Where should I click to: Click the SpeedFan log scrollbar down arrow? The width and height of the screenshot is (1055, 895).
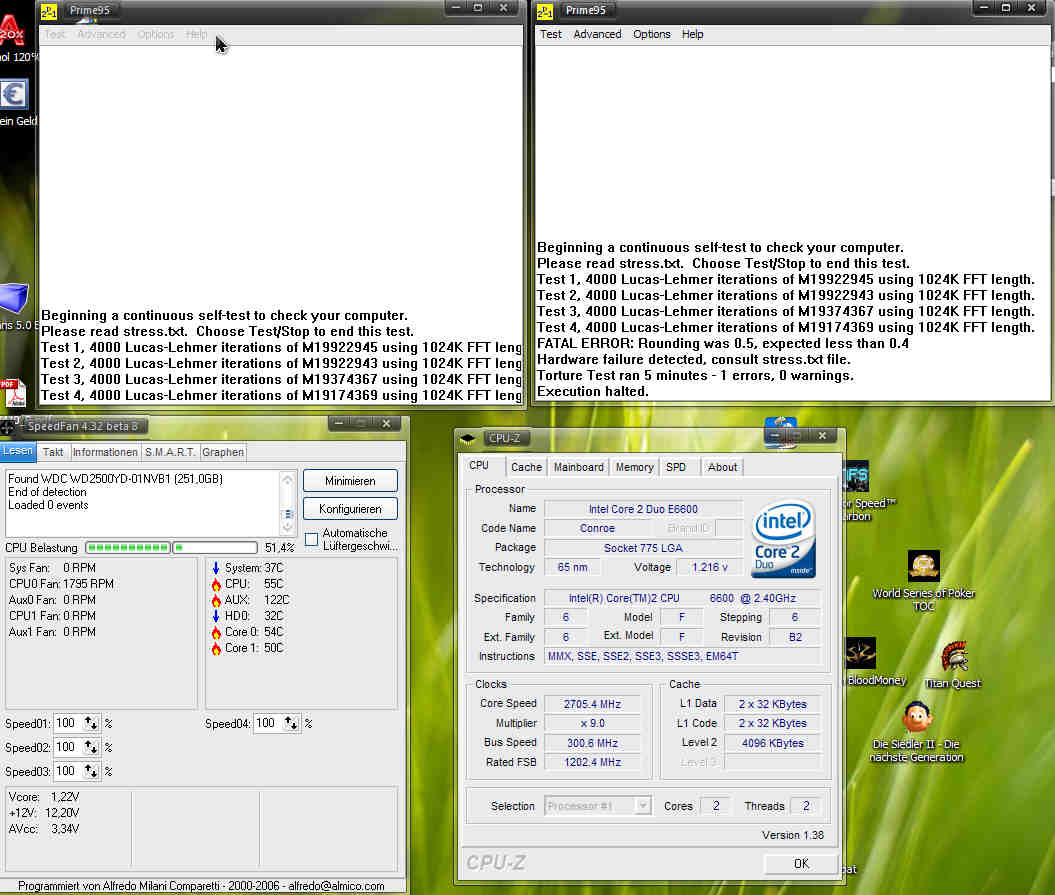[288, 528]
